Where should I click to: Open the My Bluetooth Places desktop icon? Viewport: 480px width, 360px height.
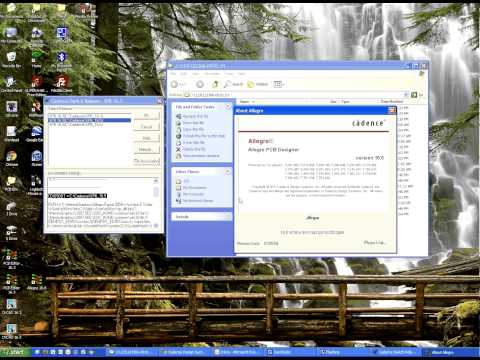pos(62,62)
